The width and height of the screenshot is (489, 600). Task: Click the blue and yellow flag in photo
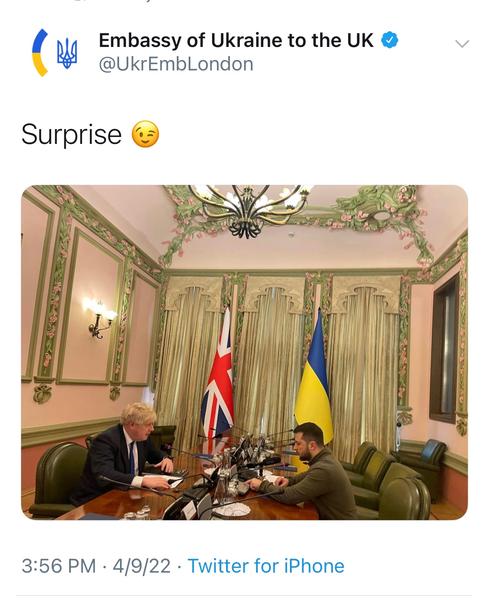pos(315,377)
